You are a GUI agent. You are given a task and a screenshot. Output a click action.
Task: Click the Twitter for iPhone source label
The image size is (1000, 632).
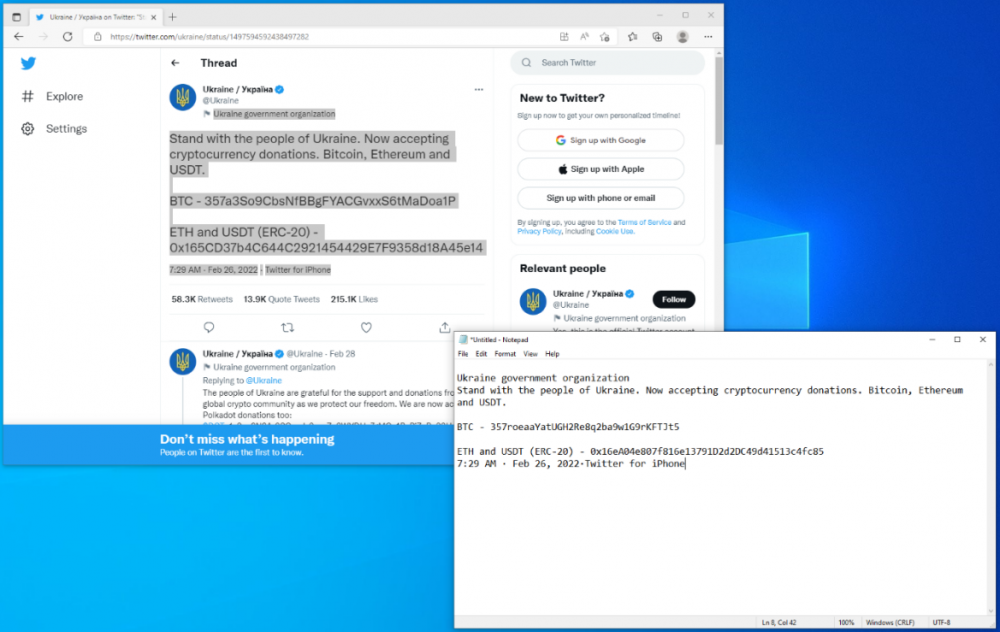pyautogui.click(x=298, y=270)
